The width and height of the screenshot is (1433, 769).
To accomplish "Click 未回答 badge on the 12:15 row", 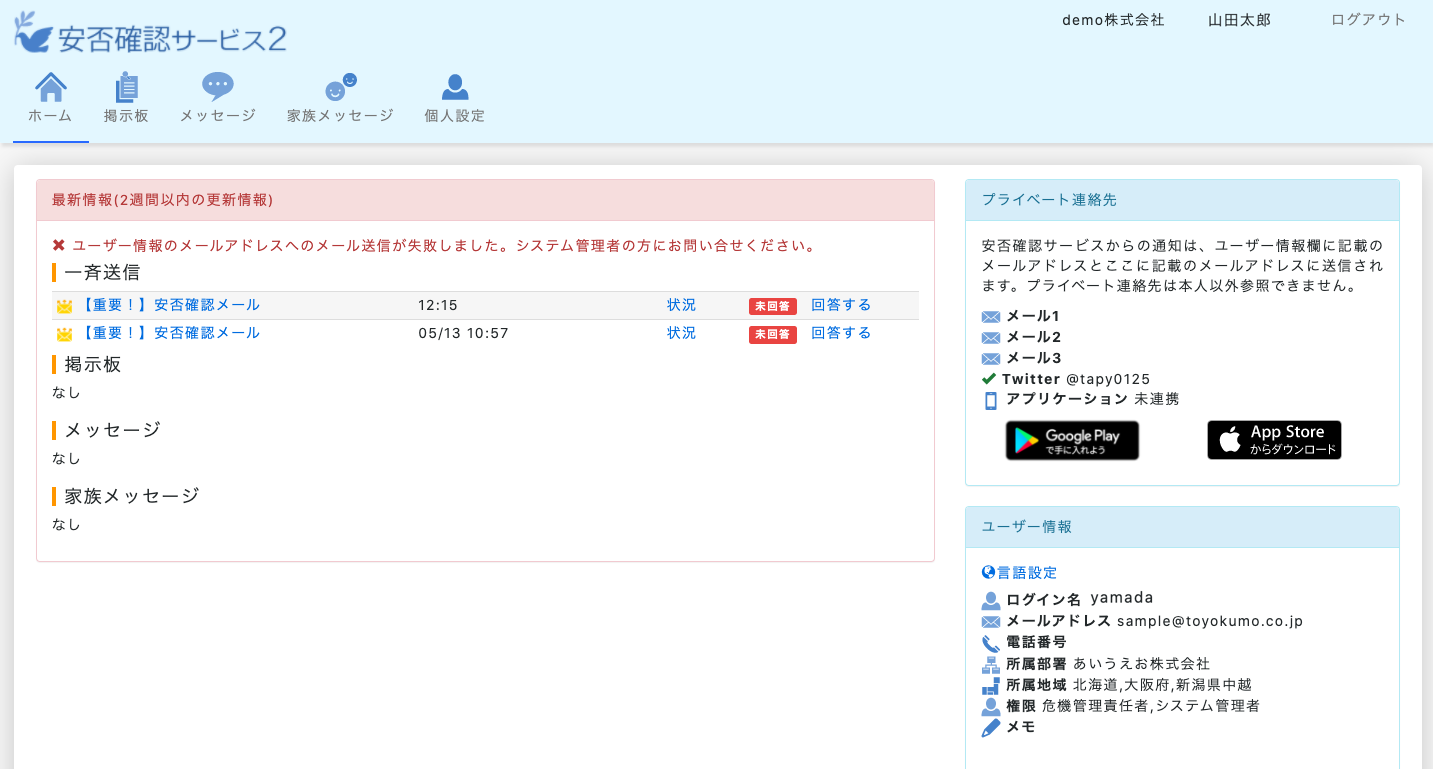I will 772,306.
